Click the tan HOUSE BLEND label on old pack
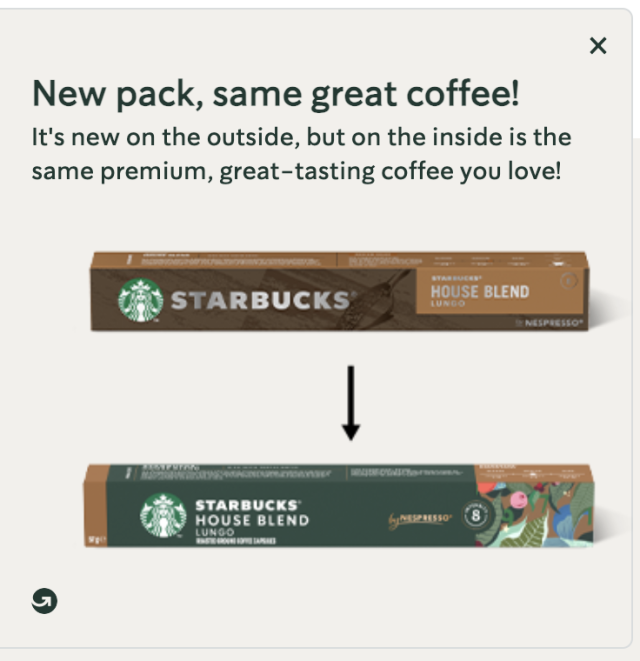The image size is (640, 661). 500,291
